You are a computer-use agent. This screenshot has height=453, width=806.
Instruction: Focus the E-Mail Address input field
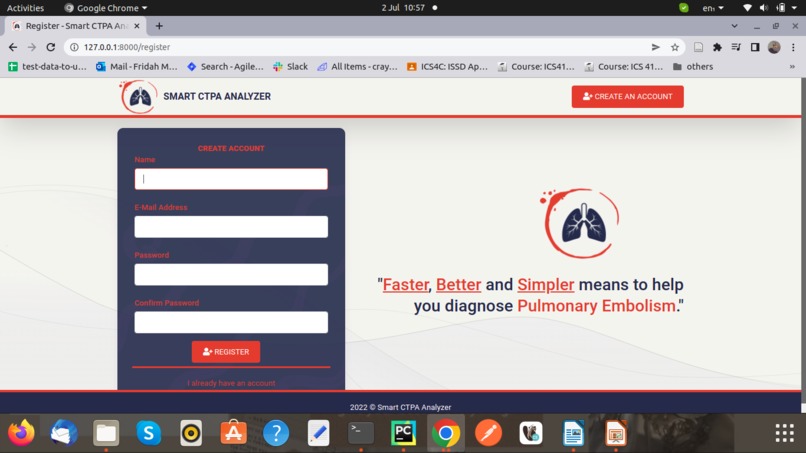pyautogui.click(x=231, y=227)
